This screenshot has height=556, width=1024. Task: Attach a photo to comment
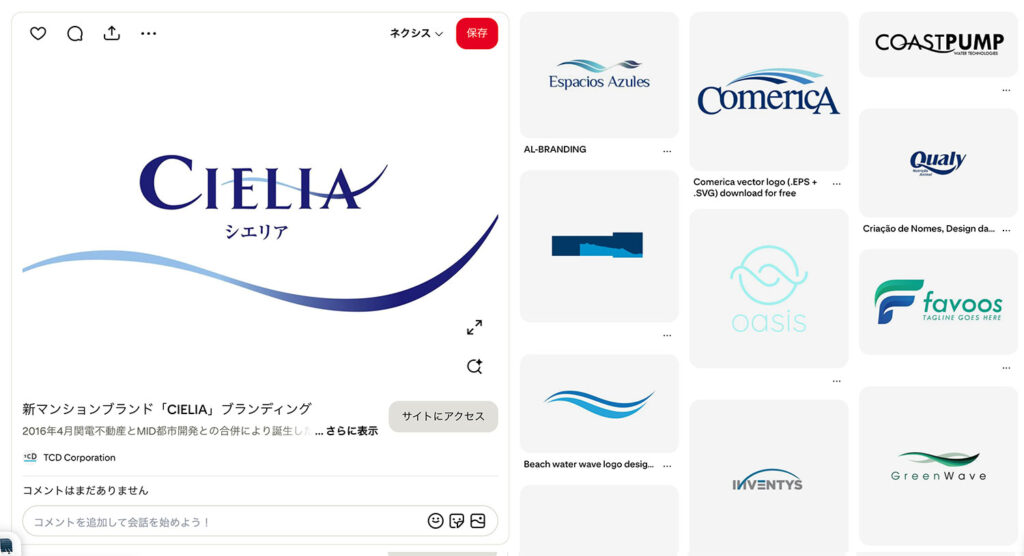click(478, 521)
